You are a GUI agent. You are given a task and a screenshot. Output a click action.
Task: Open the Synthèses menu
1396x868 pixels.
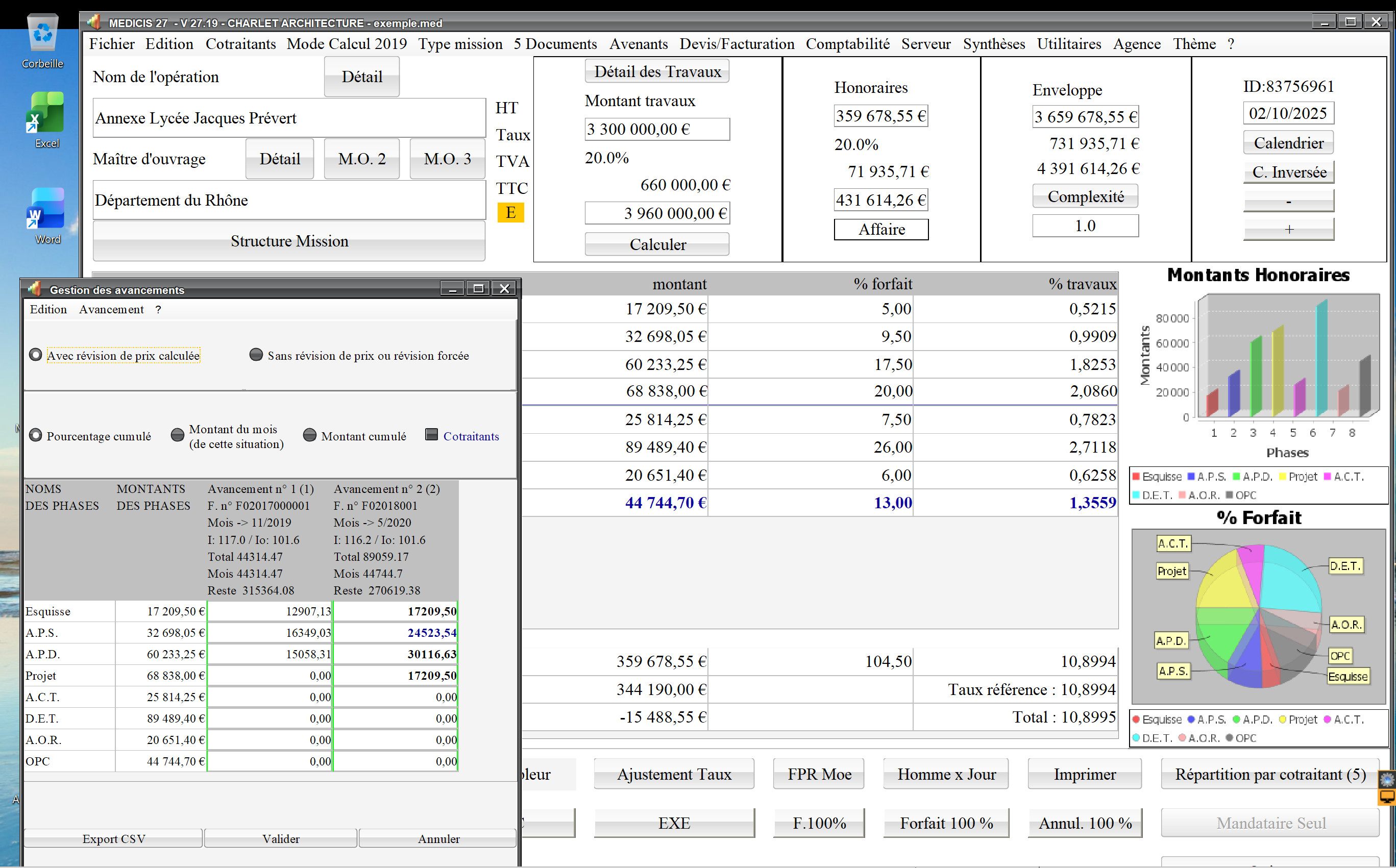[x=993, y=44]
